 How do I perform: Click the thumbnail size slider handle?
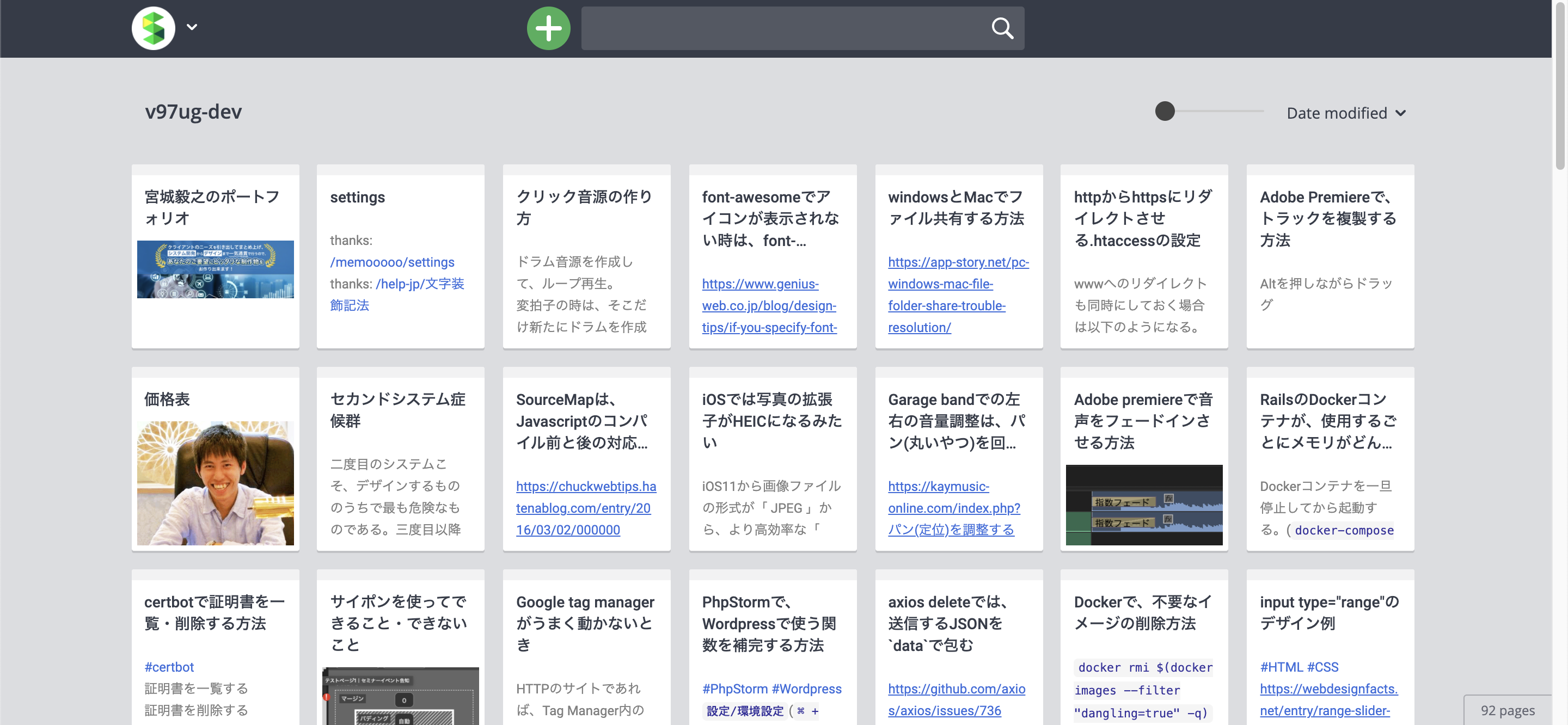(x=1165, y=112)
